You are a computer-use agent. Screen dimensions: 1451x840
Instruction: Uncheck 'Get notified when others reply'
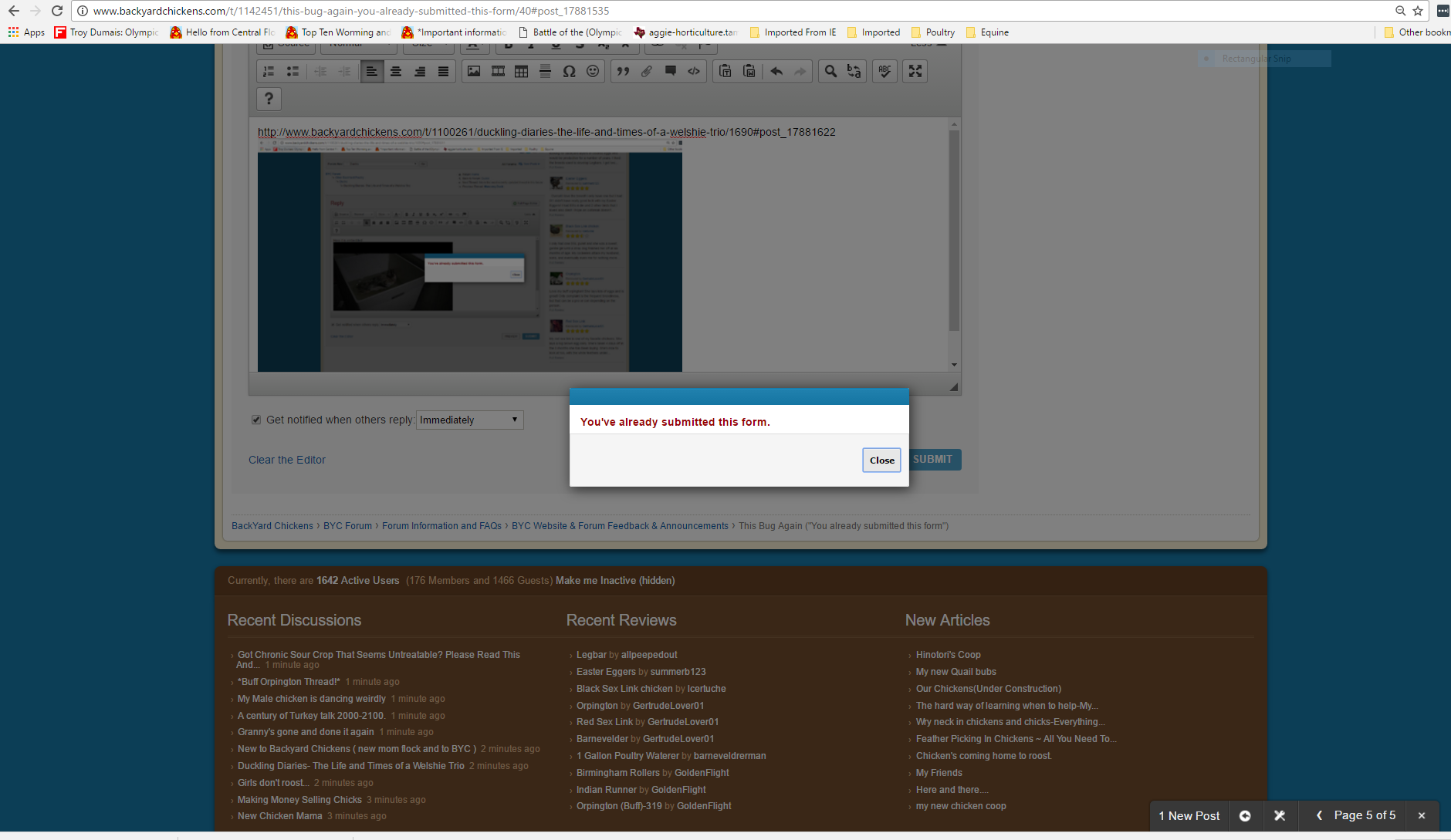coord(256,420)
